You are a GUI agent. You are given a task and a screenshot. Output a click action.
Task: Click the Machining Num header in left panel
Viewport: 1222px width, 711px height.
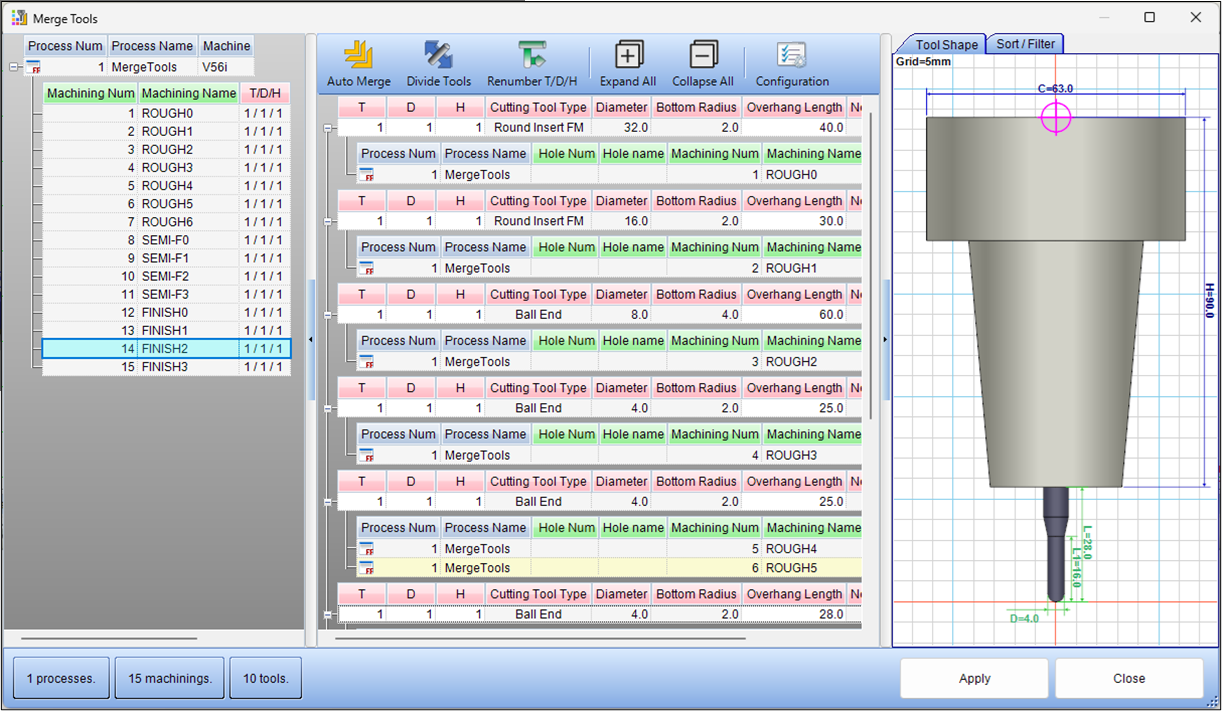pyautogui.click(x=91, y=94)
